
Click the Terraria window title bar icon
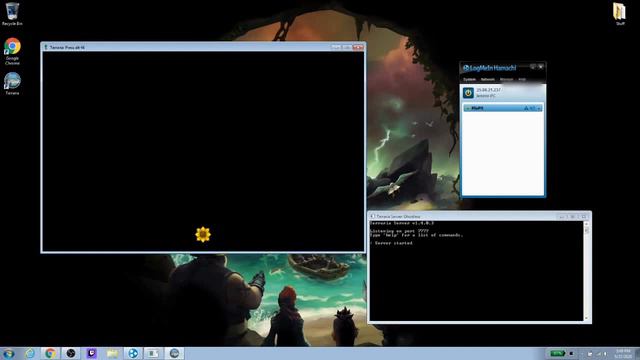(x=46, y=47)
